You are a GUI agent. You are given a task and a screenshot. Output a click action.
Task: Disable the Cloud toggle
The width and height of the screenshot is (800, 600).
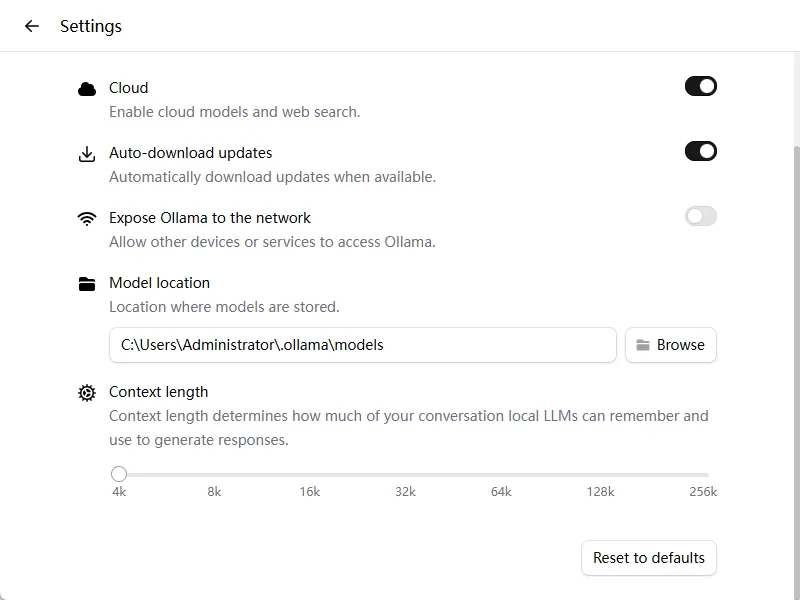(700, 87)
